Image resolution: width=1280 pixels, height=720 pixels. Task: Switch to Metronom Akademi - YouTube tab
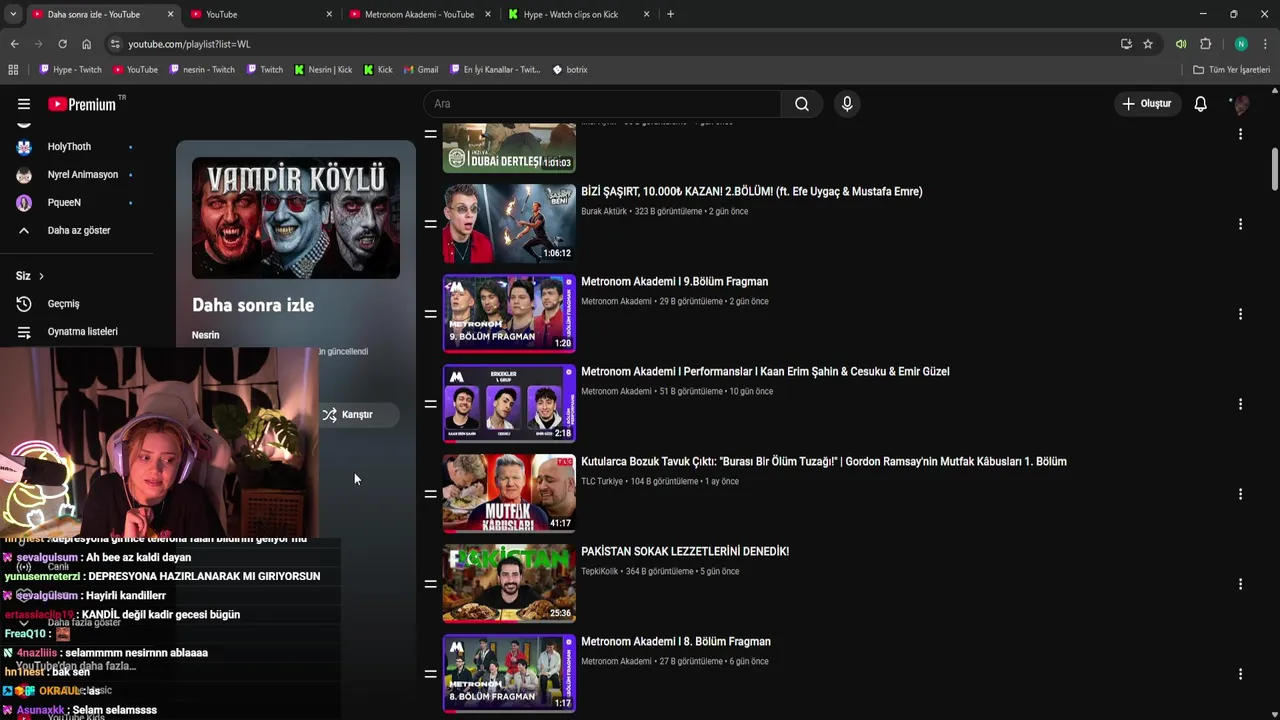pos(419,14)
